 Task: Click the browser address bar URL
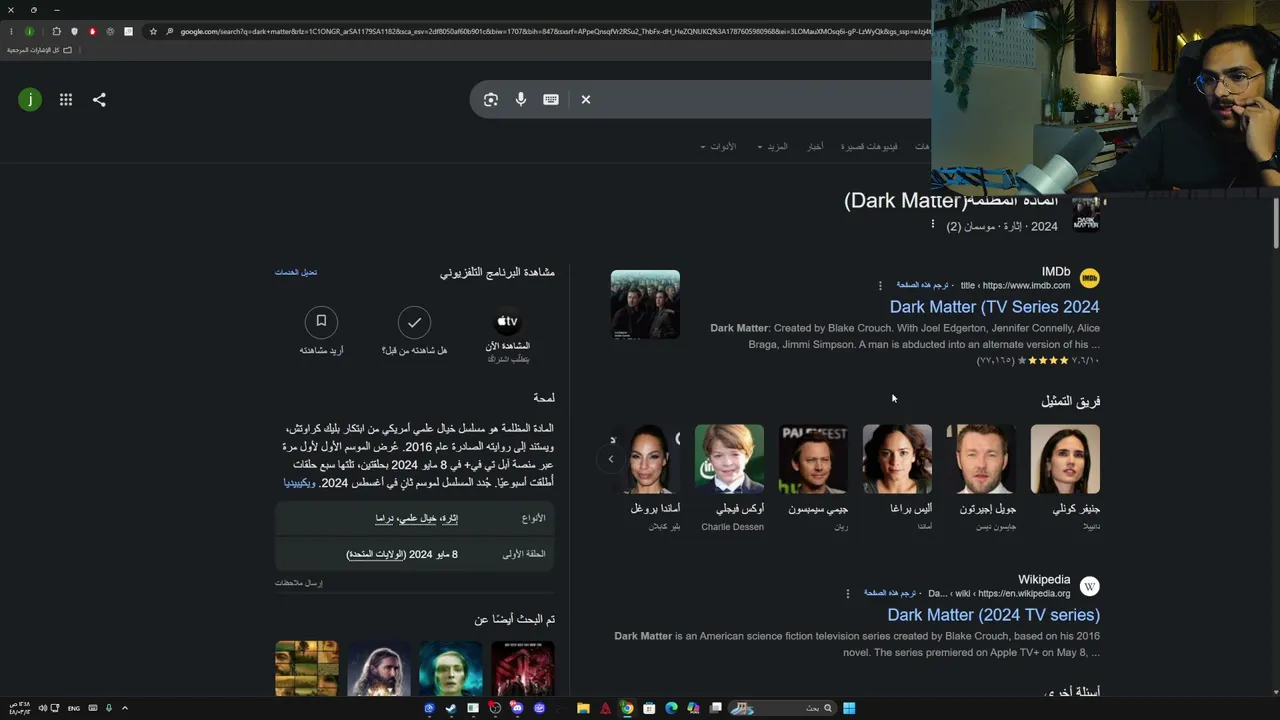click(x=555, y=32)
